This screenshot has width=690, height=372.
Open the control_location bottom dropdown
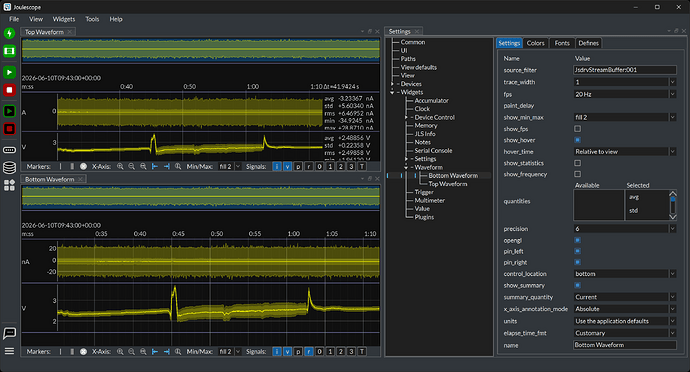(x=624, y=274)
